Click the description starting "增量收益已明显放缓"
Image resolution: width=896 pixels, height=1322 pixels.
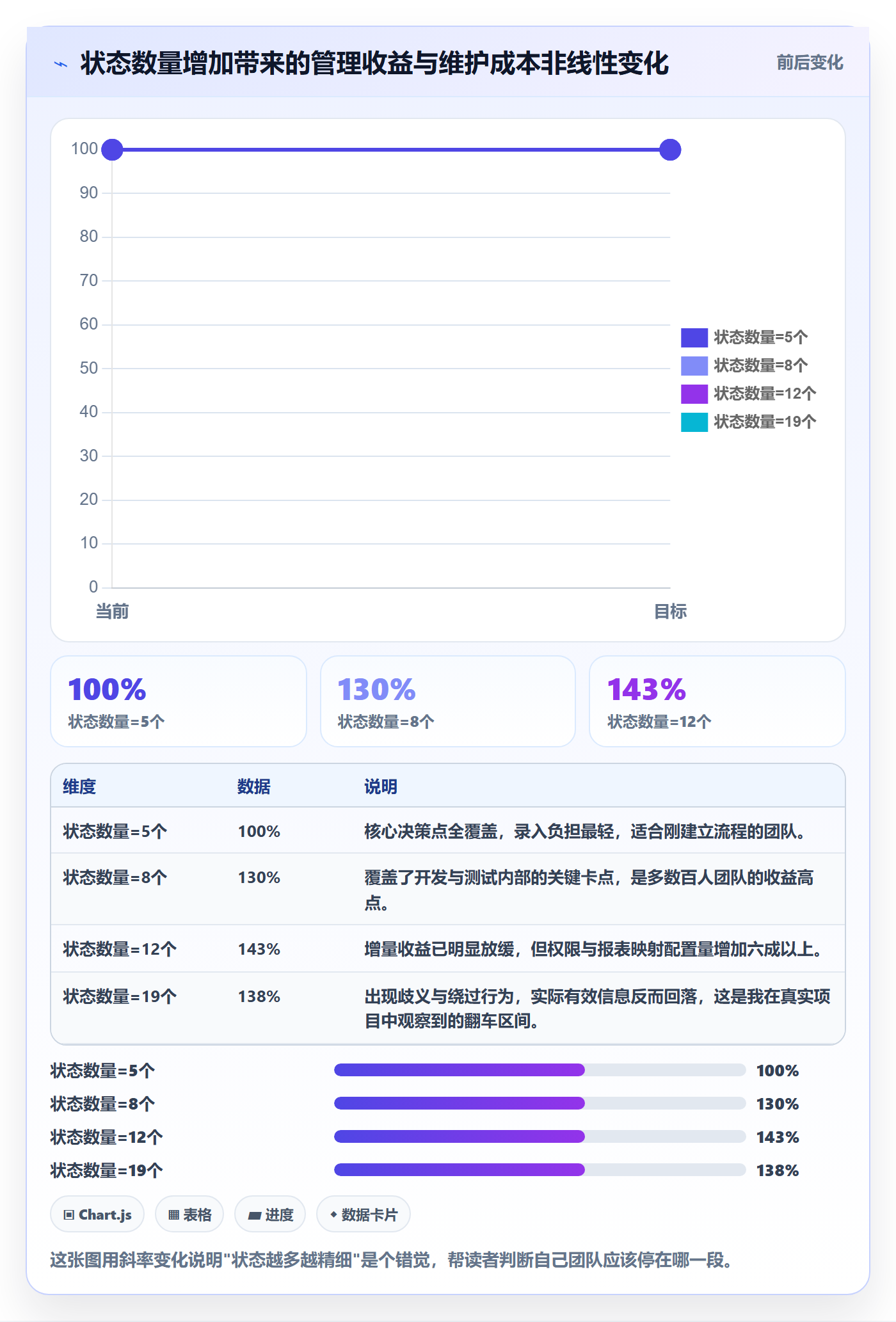click(595, 949)
